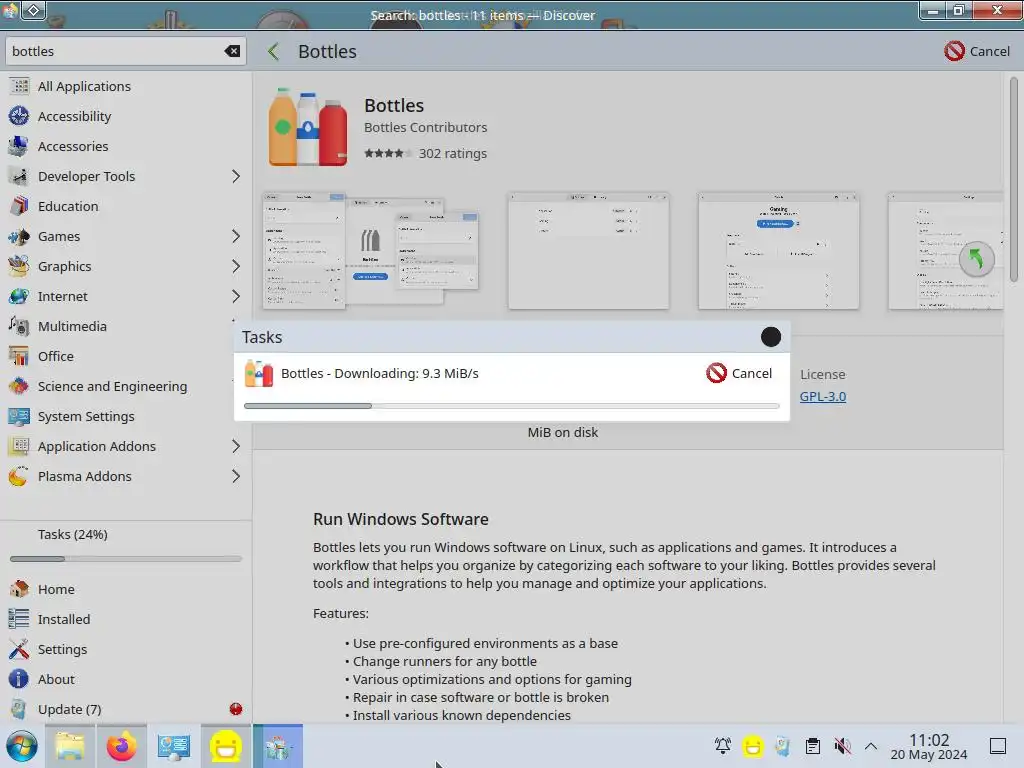
Task: Expand the Internet category
Action: coord(236,296)
